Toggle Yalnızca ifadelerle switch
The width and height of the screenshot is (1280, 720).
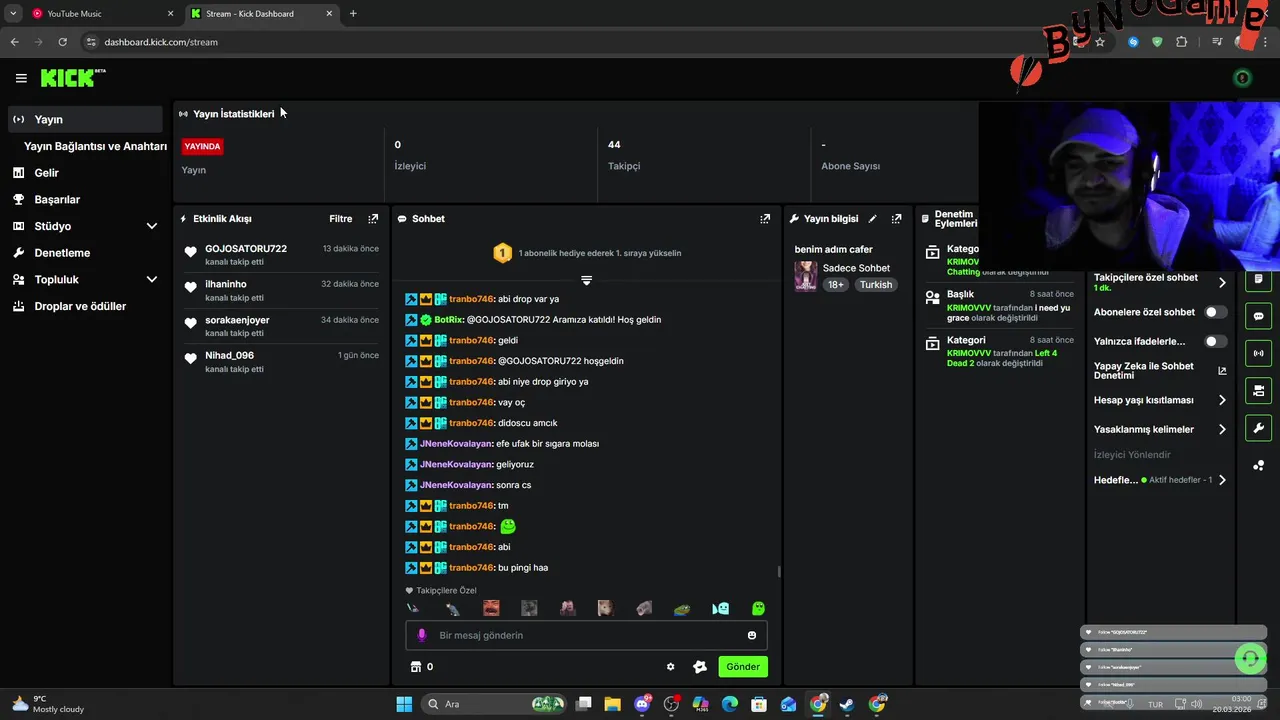click(1215, 341)
